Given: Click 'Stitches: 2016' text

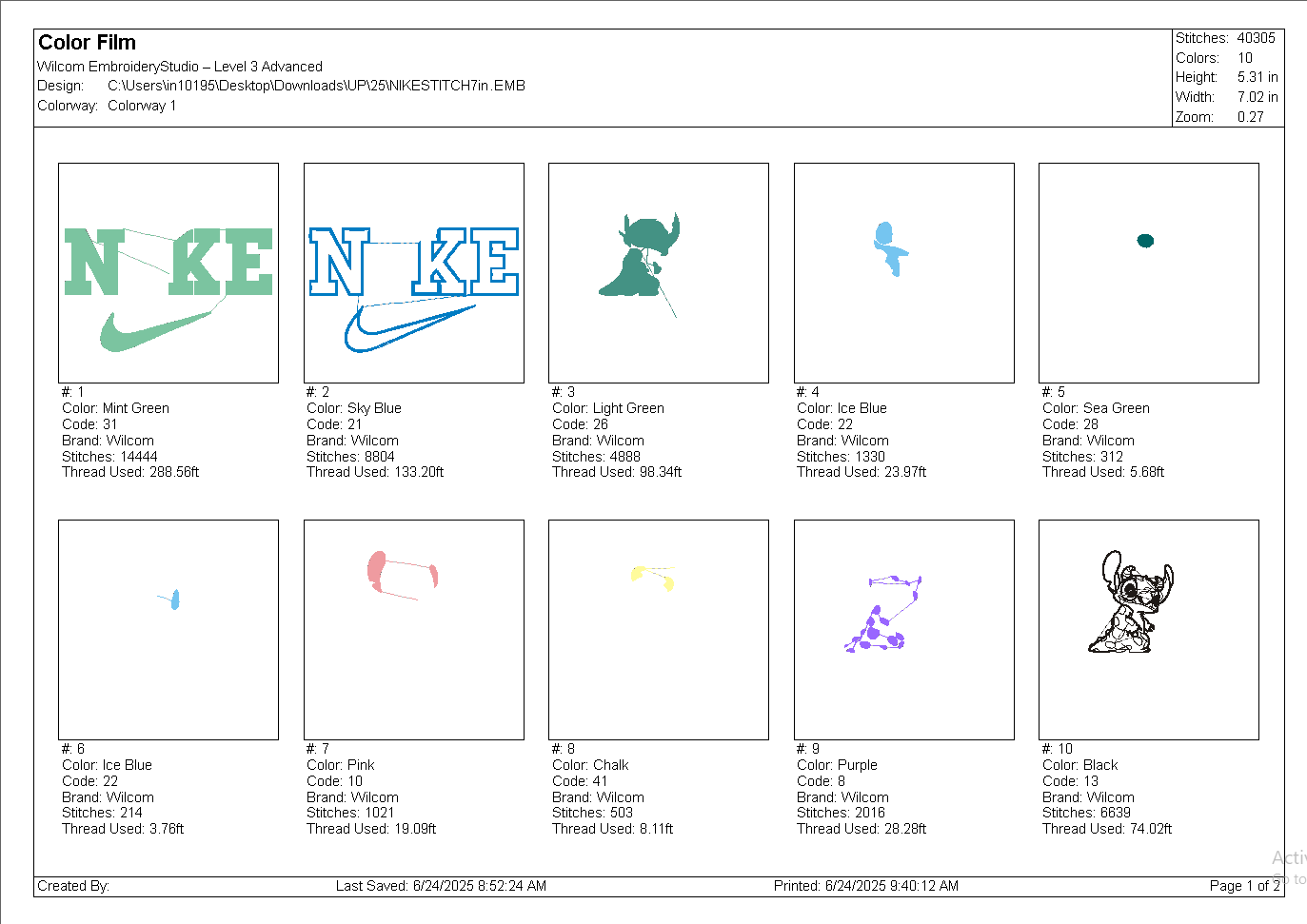Looking at the screenshot, I should [x=841, y=813].
